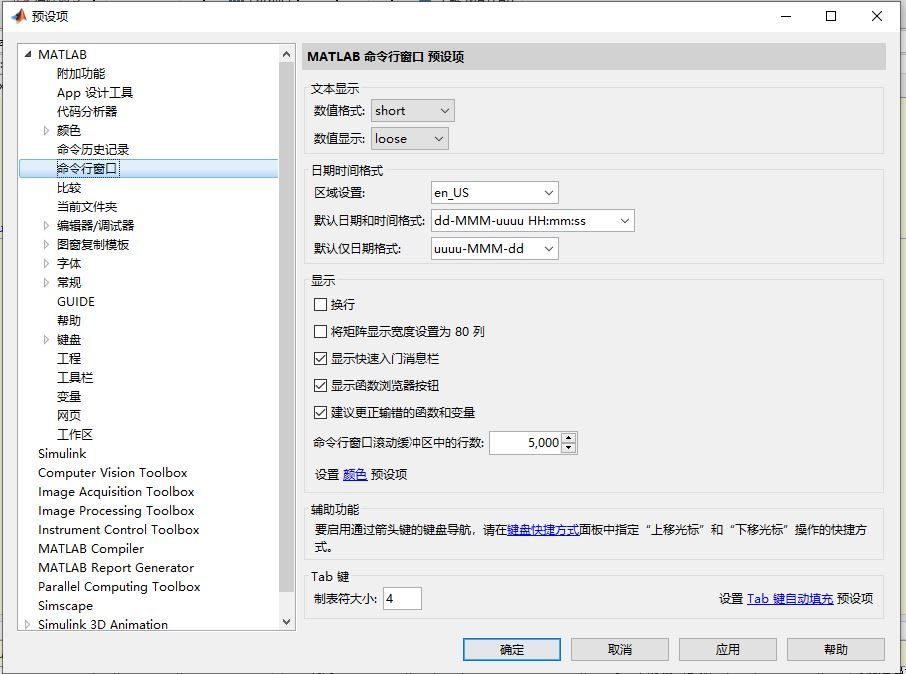Open the Tab 键自动填充 link
This screenshot has width=906, height=674.
790,598
